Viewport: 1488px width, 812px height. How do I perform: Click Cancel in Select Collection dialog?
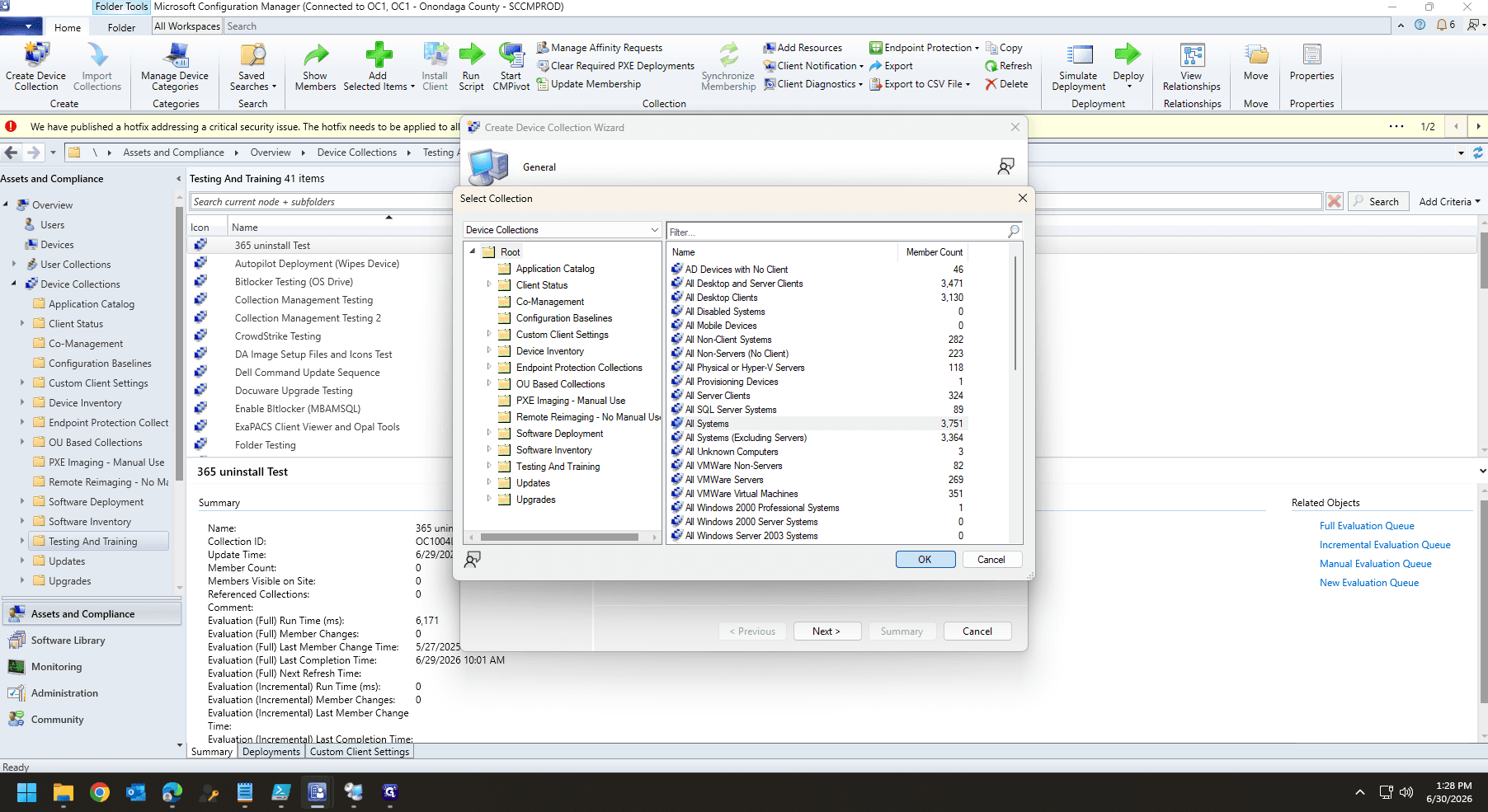click(x=991, y=559)
